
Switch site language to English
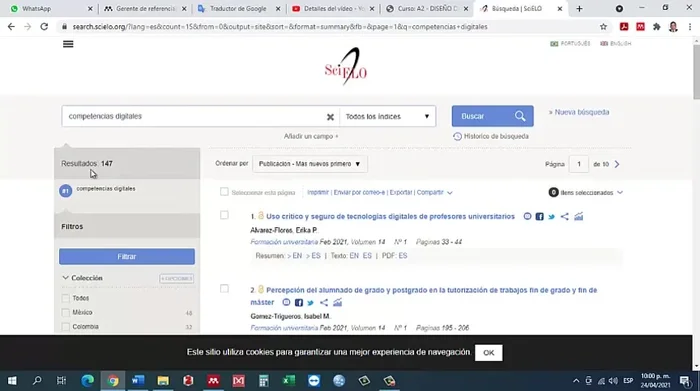[616, 43]
